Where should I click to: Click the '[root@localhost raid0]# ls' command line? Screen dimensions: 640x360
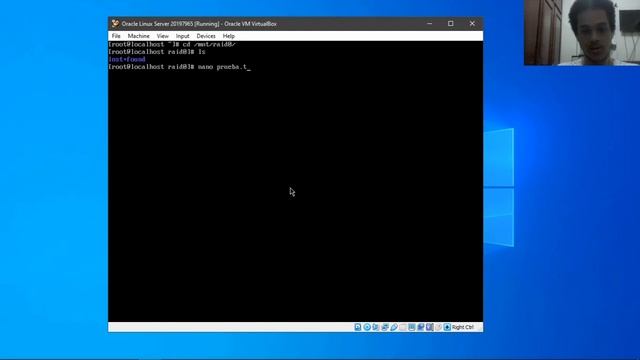tap(157, 52)
